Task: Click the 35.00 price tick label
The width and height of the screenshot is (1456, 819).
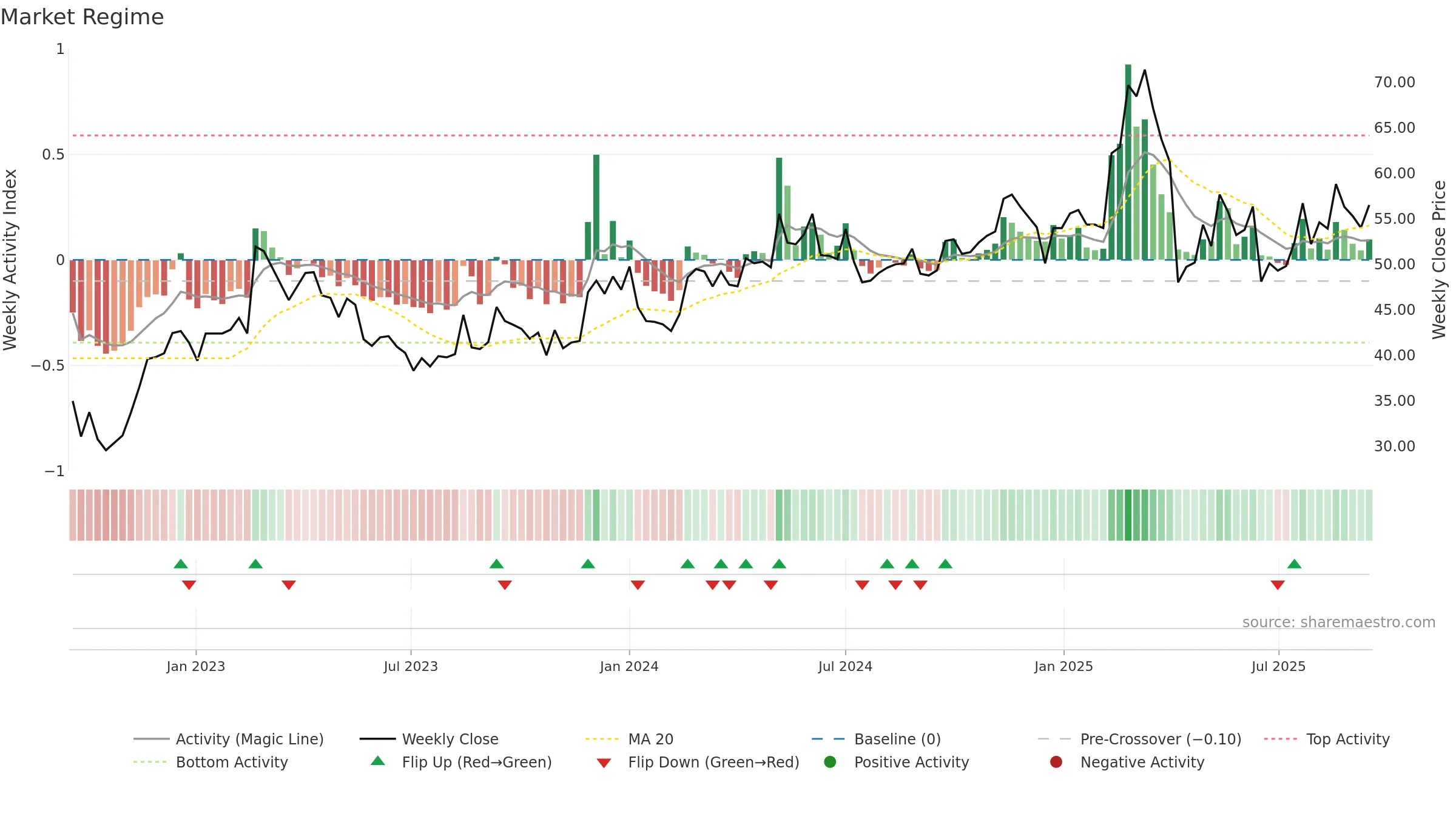Action: tap(1395, 400)
